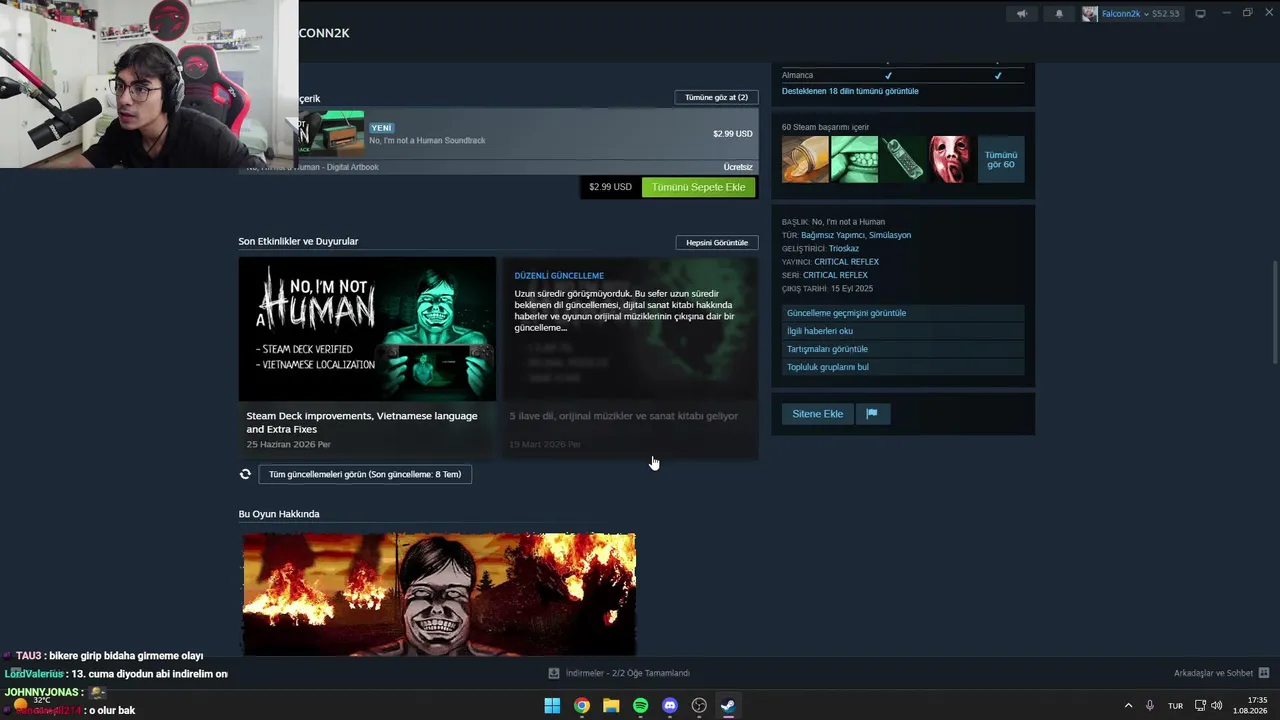Click the Steam taskbar icon
The height and width of the screenshot is (720, 1280).
click(729, 706)
